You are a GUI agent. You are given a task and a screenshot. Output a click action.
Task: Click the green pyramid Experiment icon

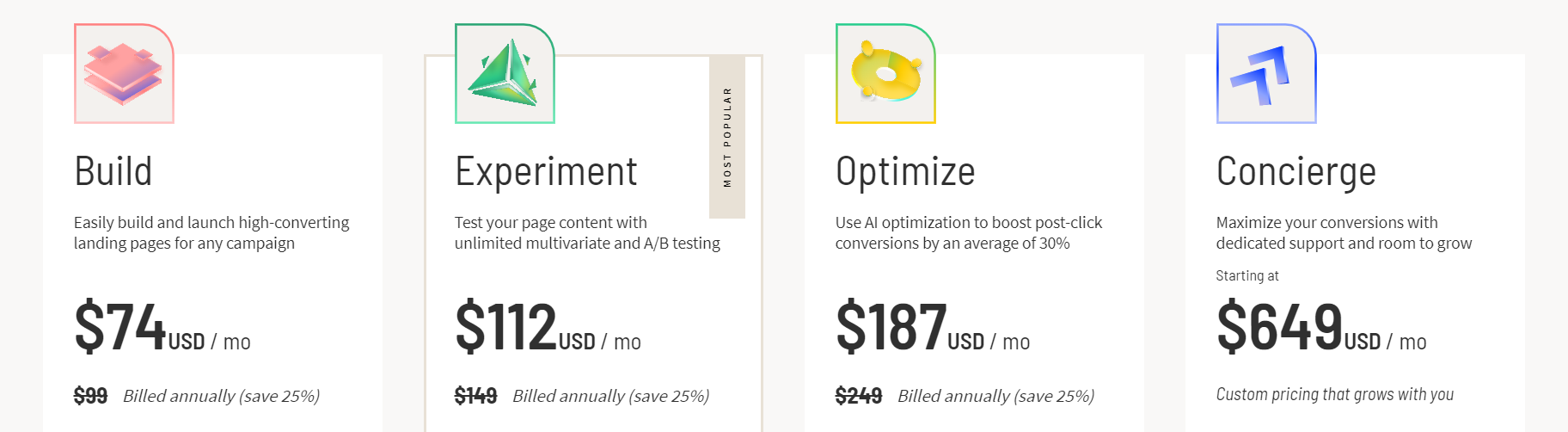click(505, 74)
